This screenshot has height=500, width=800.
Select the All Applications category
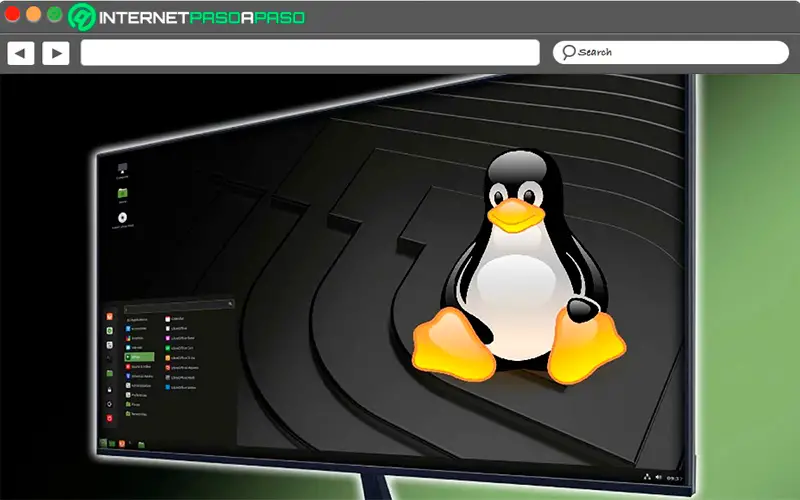[x=137, y=320]
